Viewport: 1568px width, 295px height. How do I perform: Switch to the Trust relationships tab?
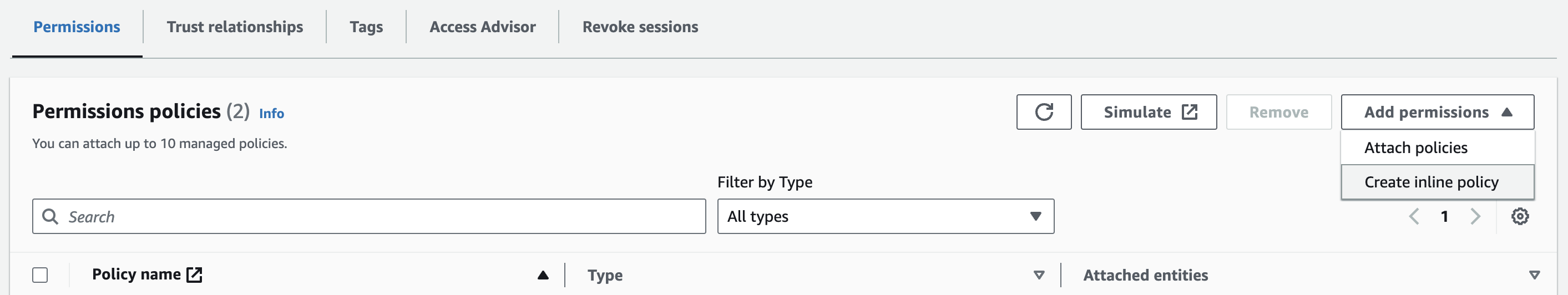(235, 27)
